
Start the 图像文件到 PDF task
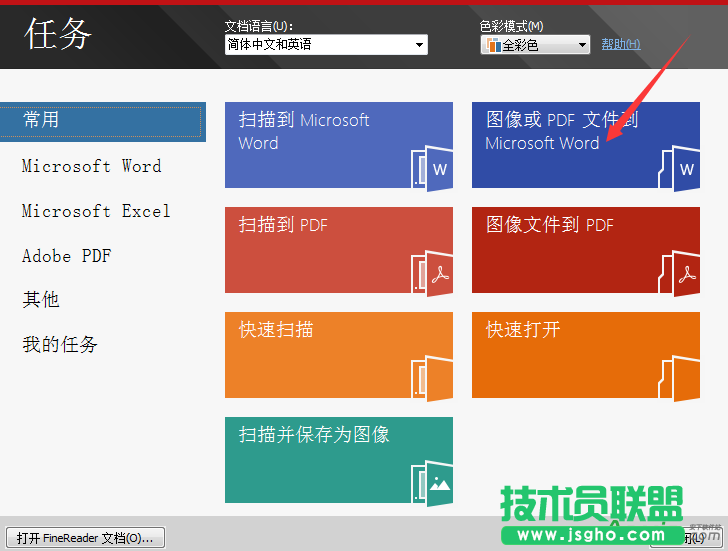(586, 250)
